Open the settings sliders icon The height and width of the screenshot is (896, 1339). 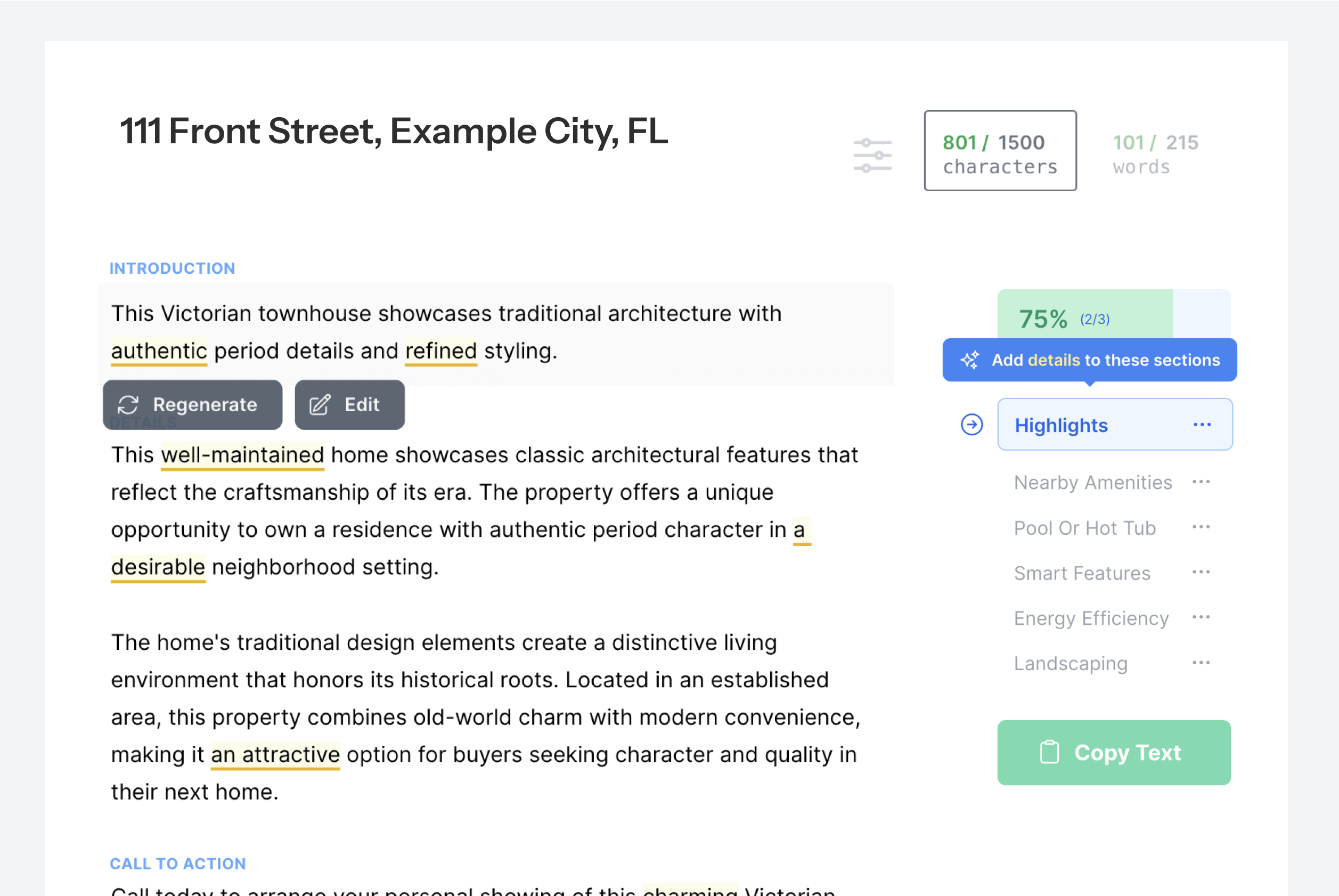coord(872,155)
